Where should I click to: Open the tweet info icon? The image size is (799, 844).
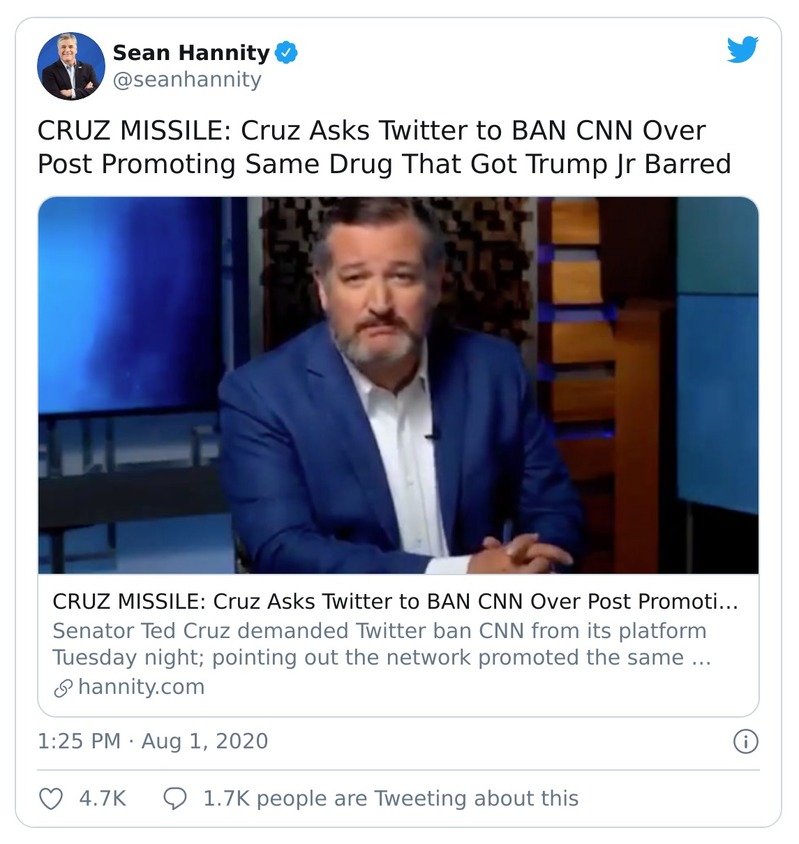point(745,742)
